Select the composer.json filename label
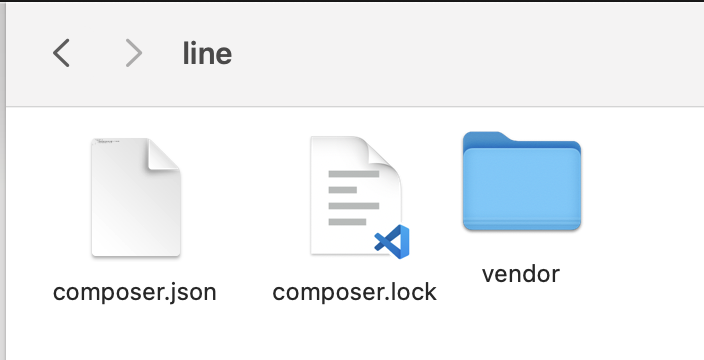The height and width of the screenshot is (360, 704). (x=135, y=292)
